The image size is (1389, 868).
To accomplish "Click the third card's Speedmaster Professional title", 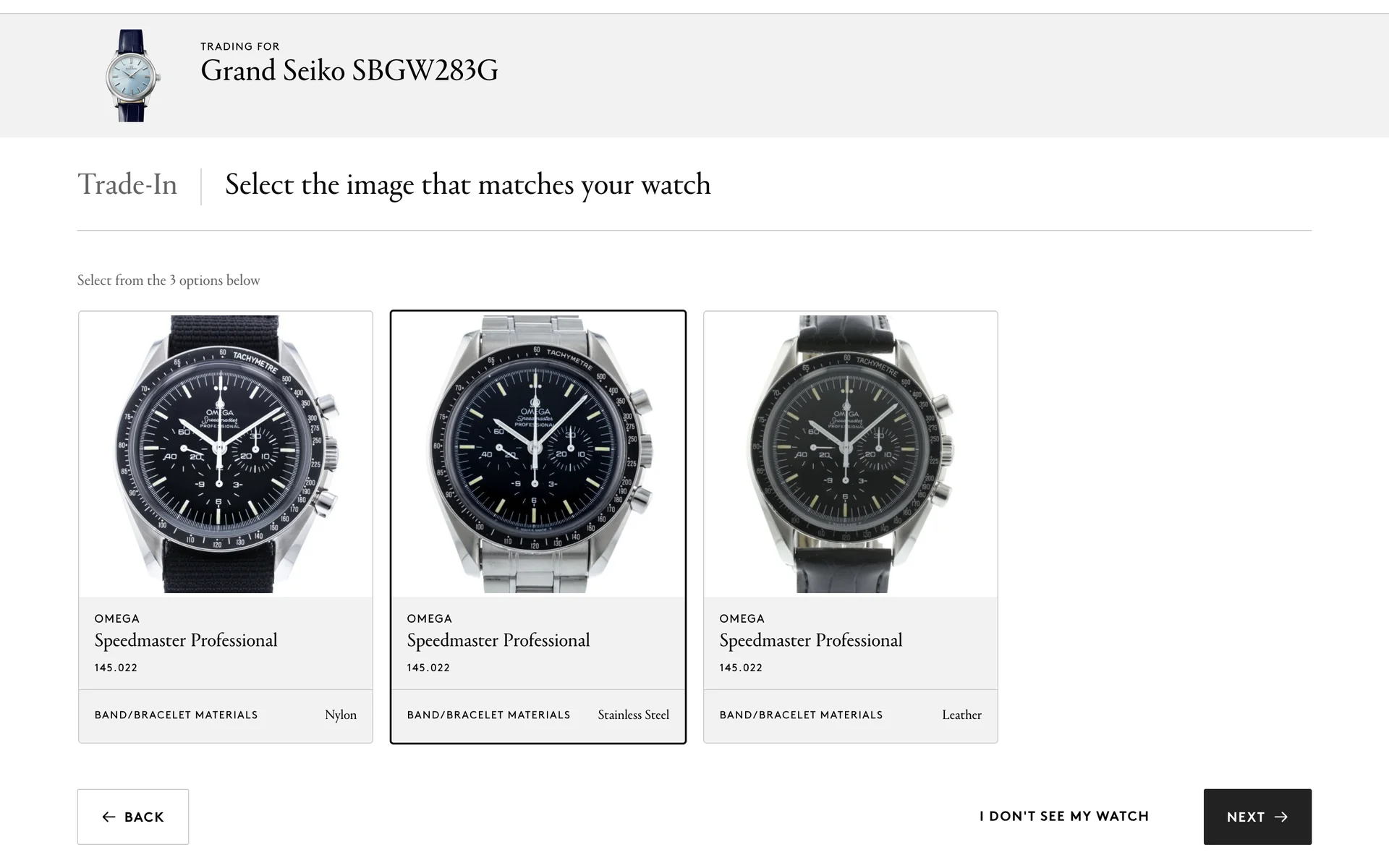I will point(811,640).
